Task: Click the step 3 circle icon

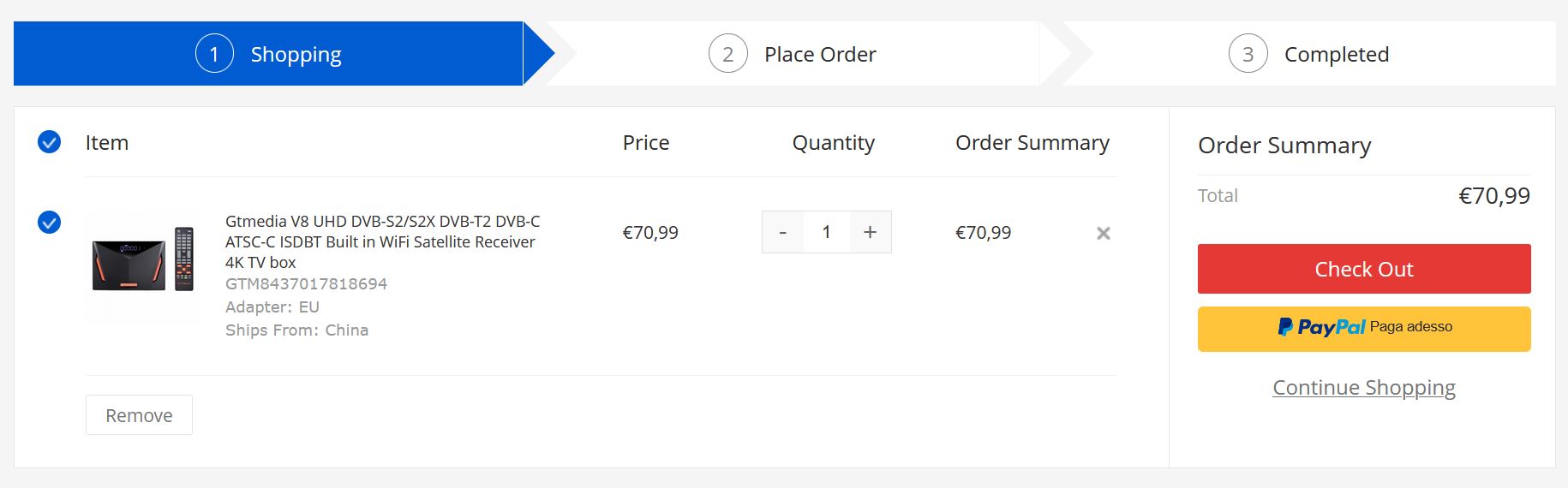Action: click(1248, 54)
